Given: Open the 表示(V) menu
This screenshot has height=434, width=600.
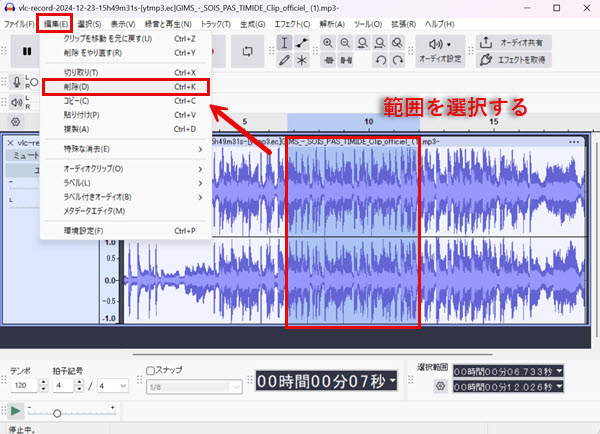Looking at the screenshot, I should 123,24.
